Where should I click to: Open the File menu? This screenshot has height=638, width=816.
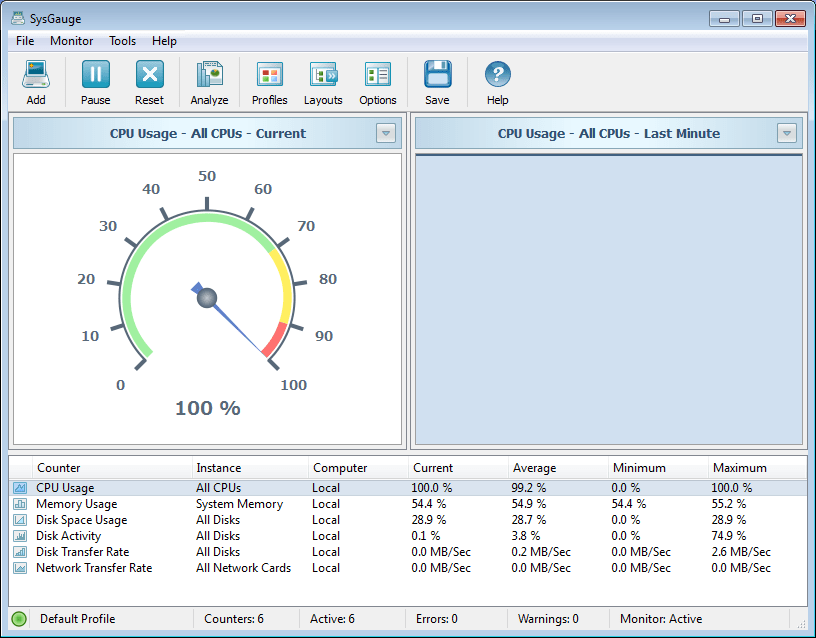25,41
